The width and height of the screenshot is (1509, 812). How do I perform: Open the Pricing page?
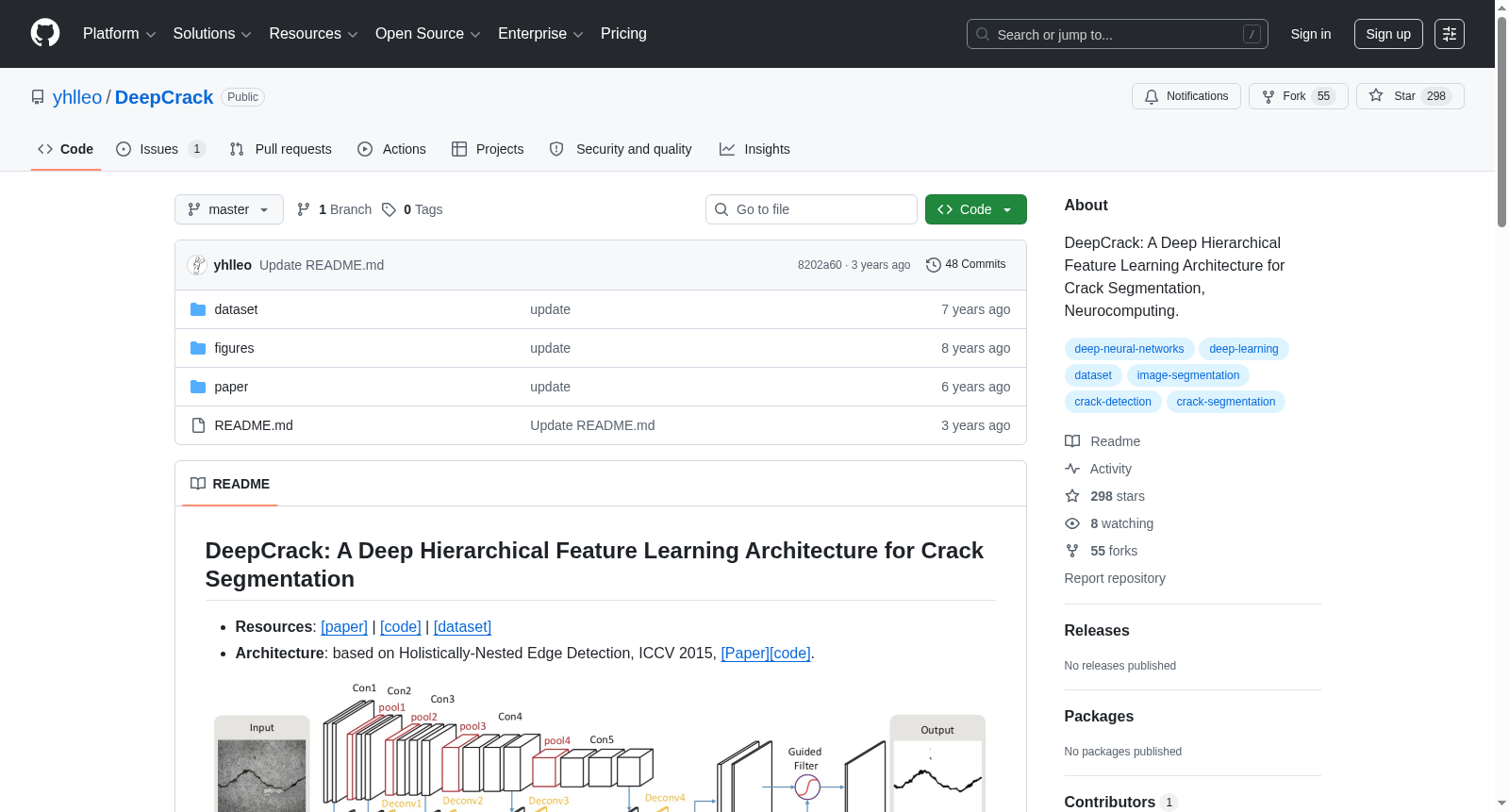(623, 34)
